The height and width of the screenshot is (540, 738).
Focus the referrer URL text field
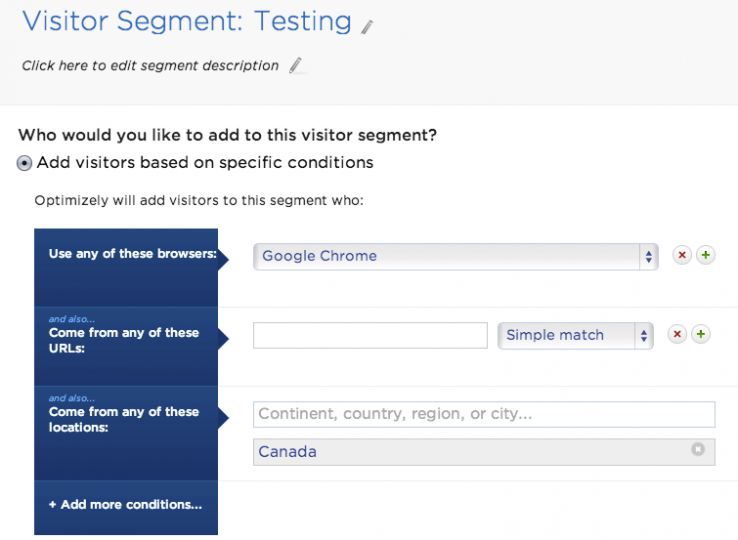coord(370,335)
